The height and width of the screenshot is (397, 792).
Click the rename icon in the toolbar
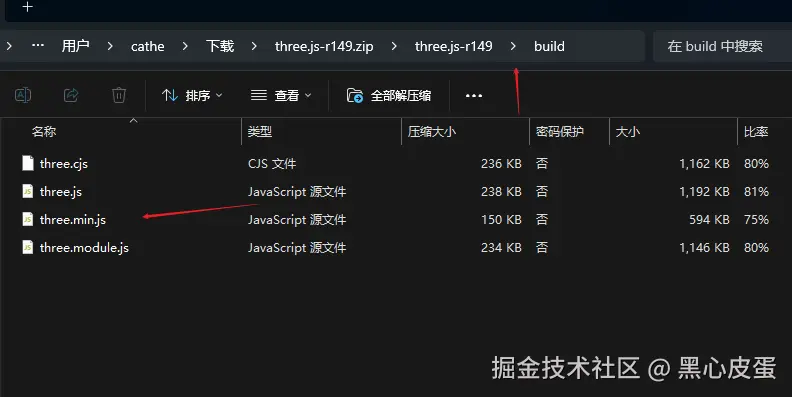coord(23,95)
